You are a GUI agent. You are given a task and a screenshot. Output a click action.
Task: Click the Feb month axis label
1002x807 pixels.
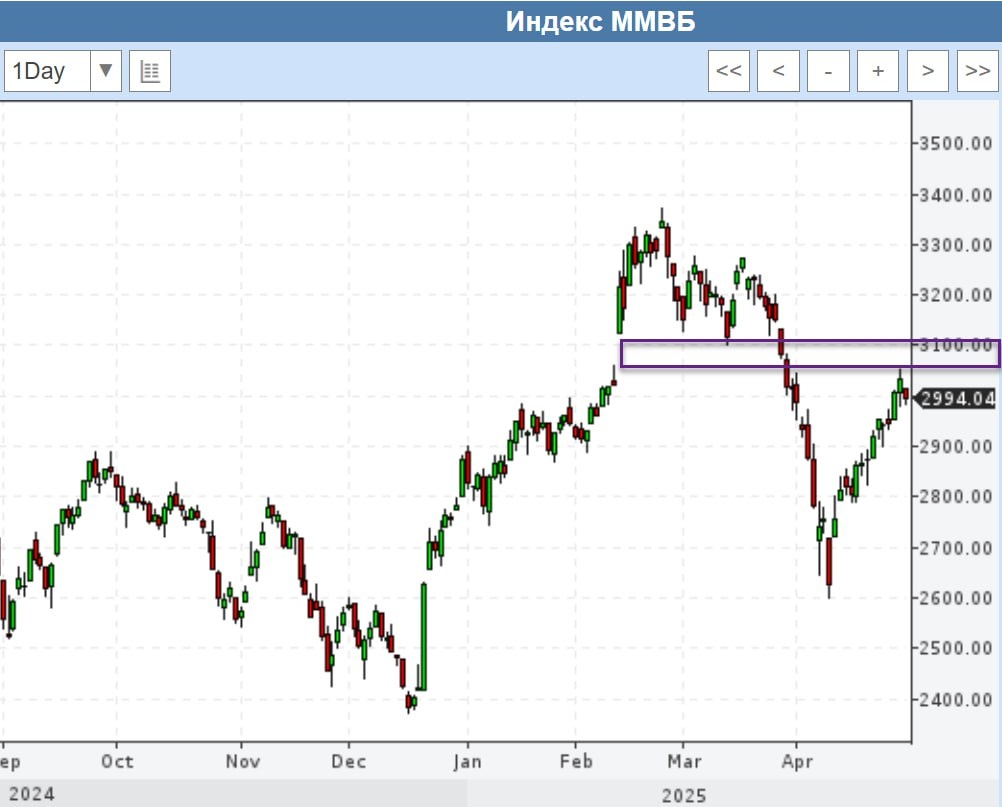click(x=576, y=762)
